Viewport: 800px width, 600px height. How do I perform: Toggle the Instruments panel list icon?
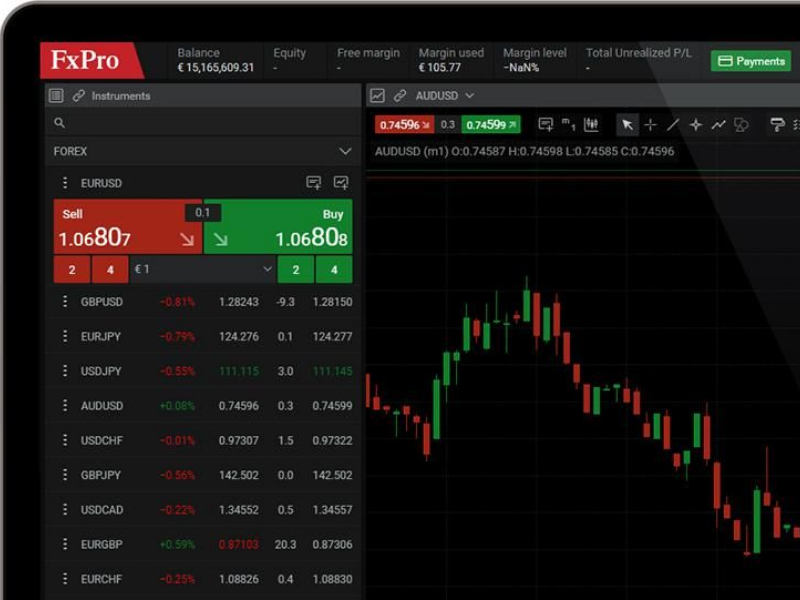[56, 96]
